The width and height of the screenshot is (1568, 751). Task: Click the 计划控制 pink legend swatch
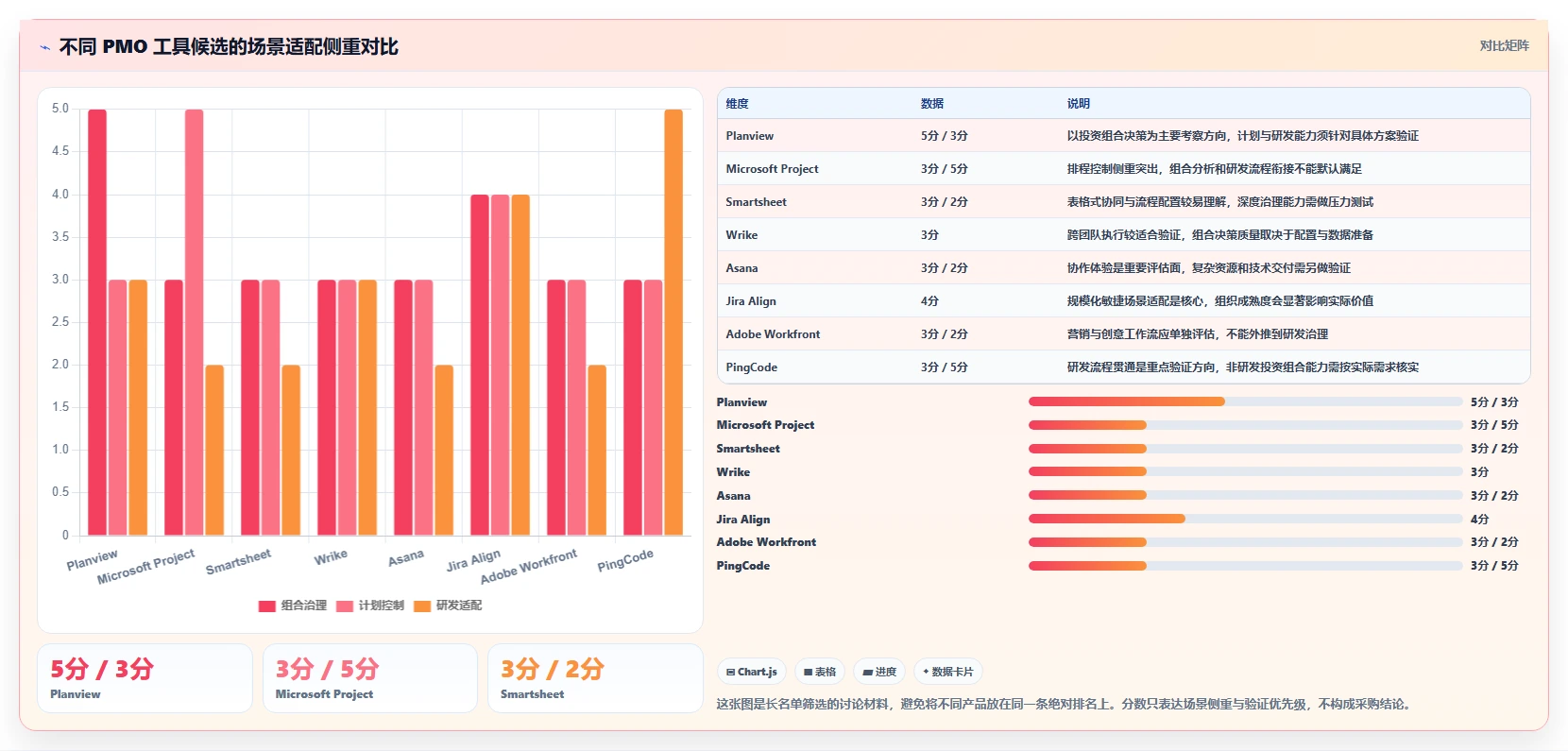click(345, 606)
